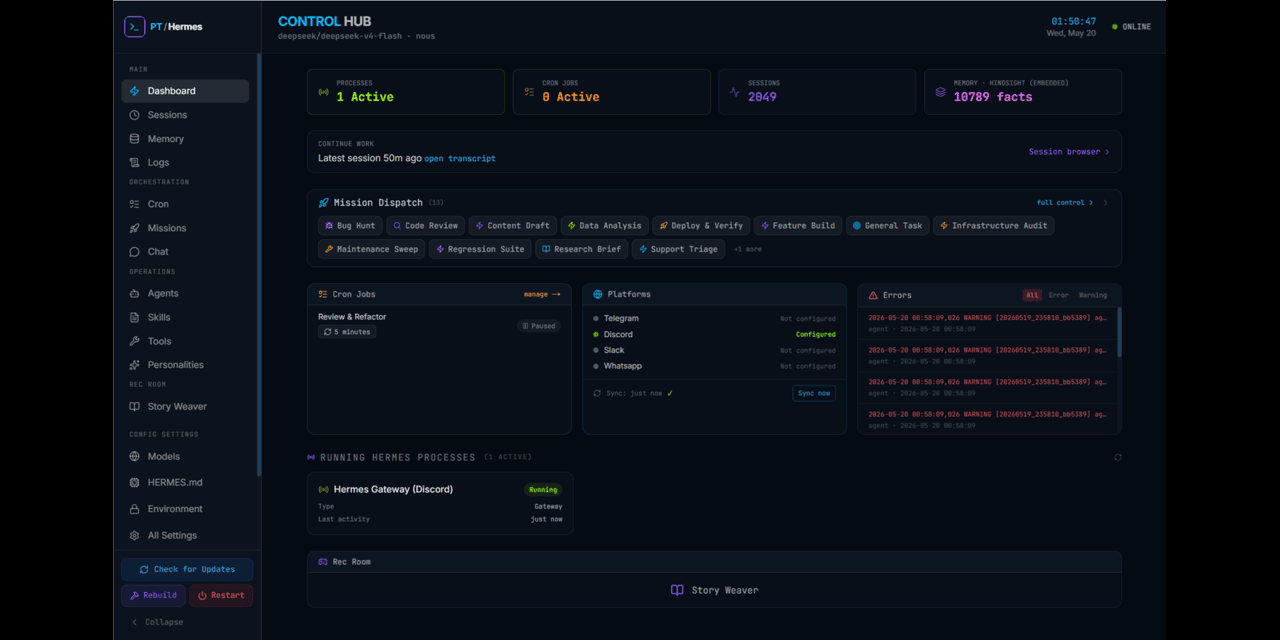Open the Hermes Gateway (Discord) process card

440,504
